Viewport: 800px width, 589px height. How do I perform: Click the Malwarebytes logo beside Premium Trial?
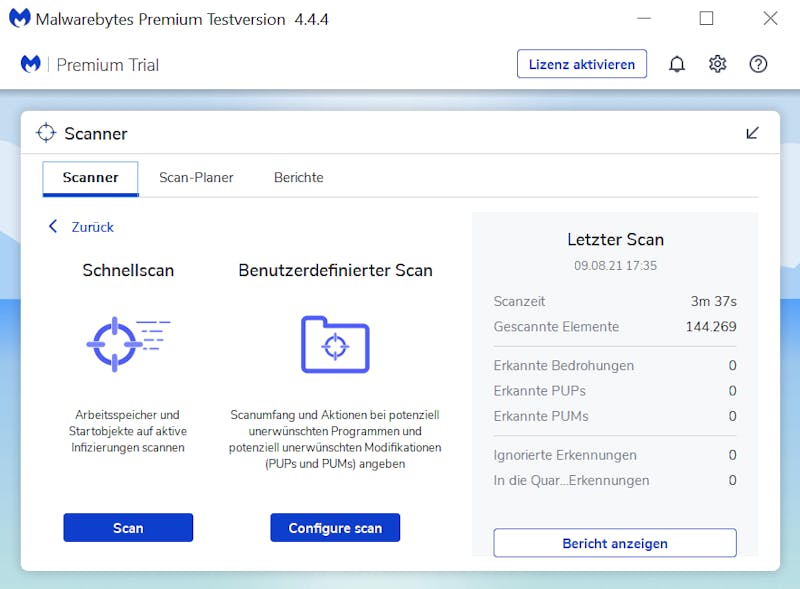point(31,64)
